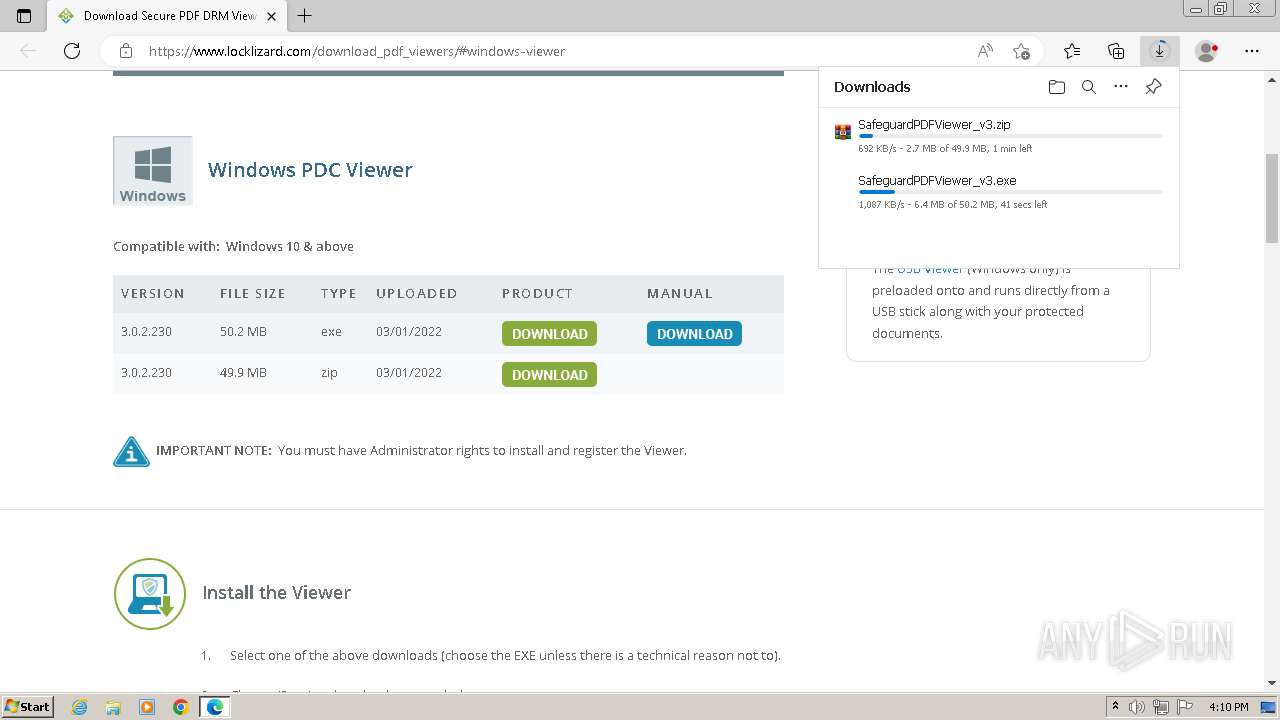Add this page to favorites star
Screen dimensions: 1280x720
1021,51
